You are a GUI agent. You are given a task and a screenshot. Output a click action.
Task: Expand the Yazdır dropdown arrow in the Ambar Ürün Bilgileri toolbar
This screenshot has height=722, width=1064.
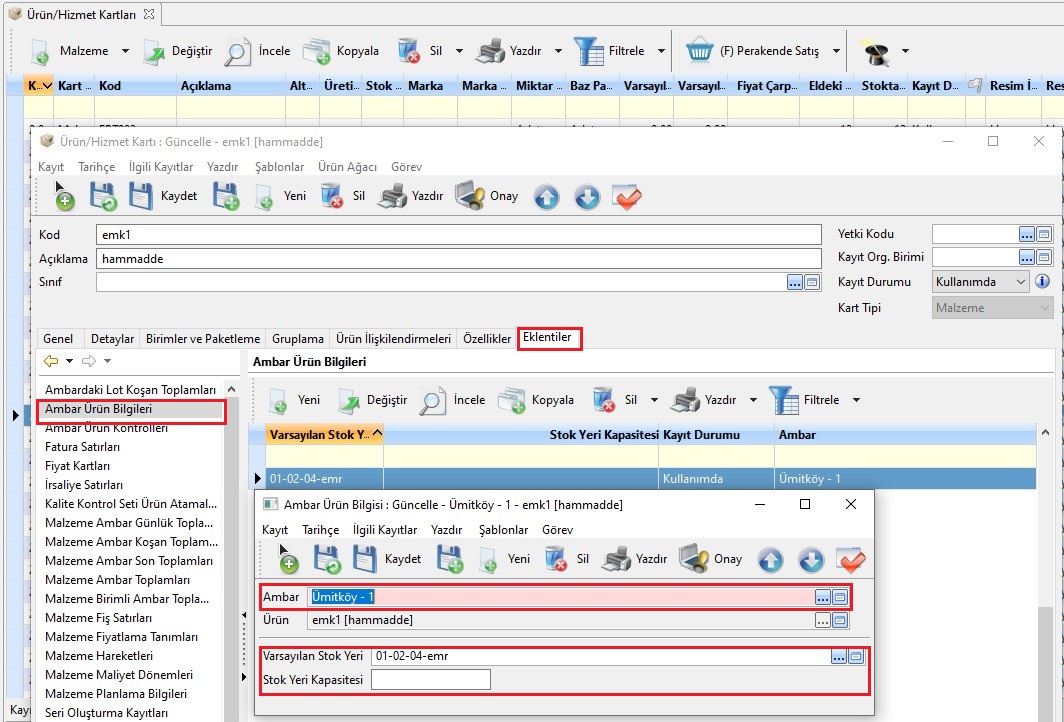(x=753, y=400)
